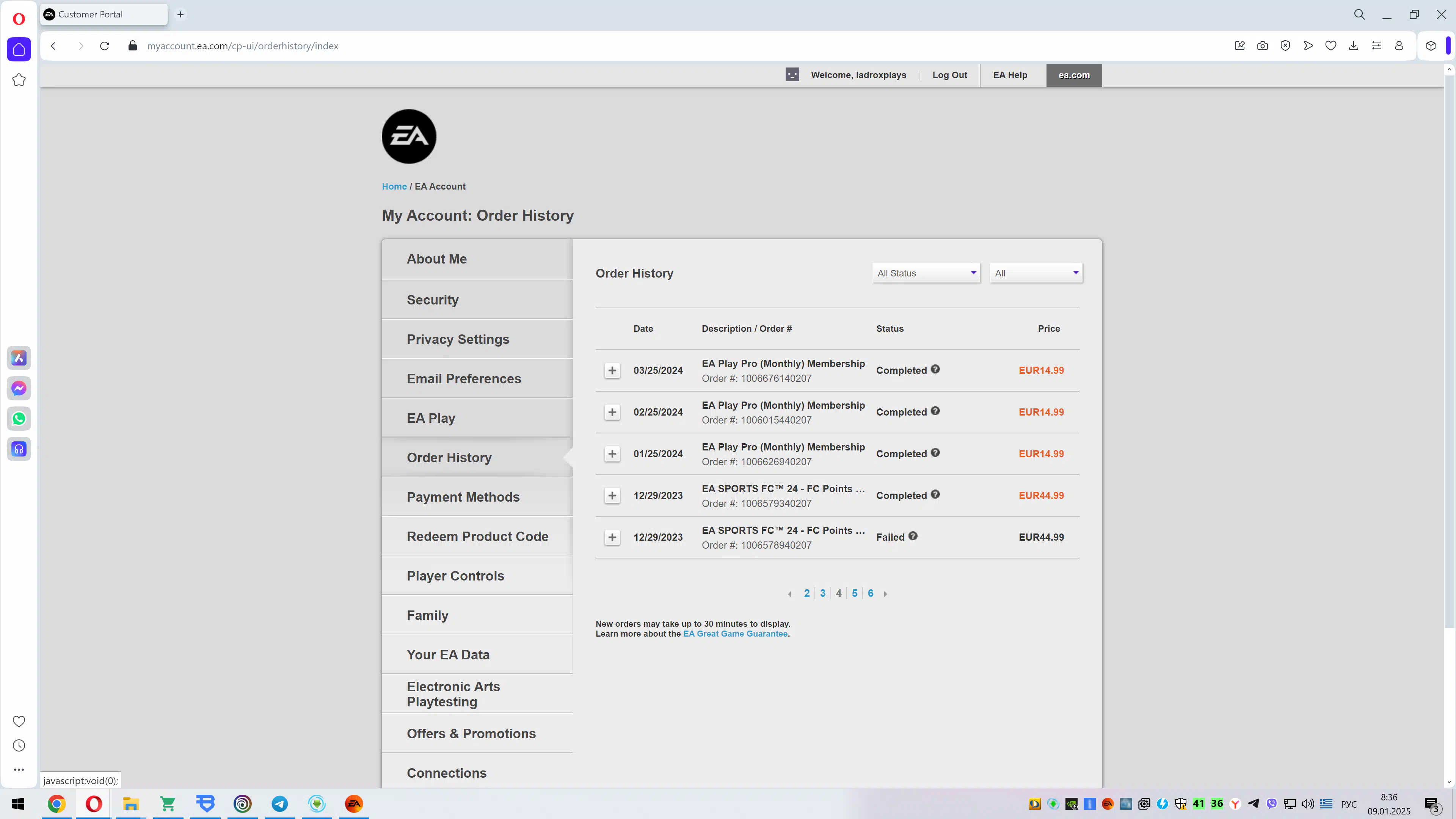The width and height of the screenshot is (1456, 819).
Task: Add page to bookmarks heart icon
Action: [x=1330, y=46]
